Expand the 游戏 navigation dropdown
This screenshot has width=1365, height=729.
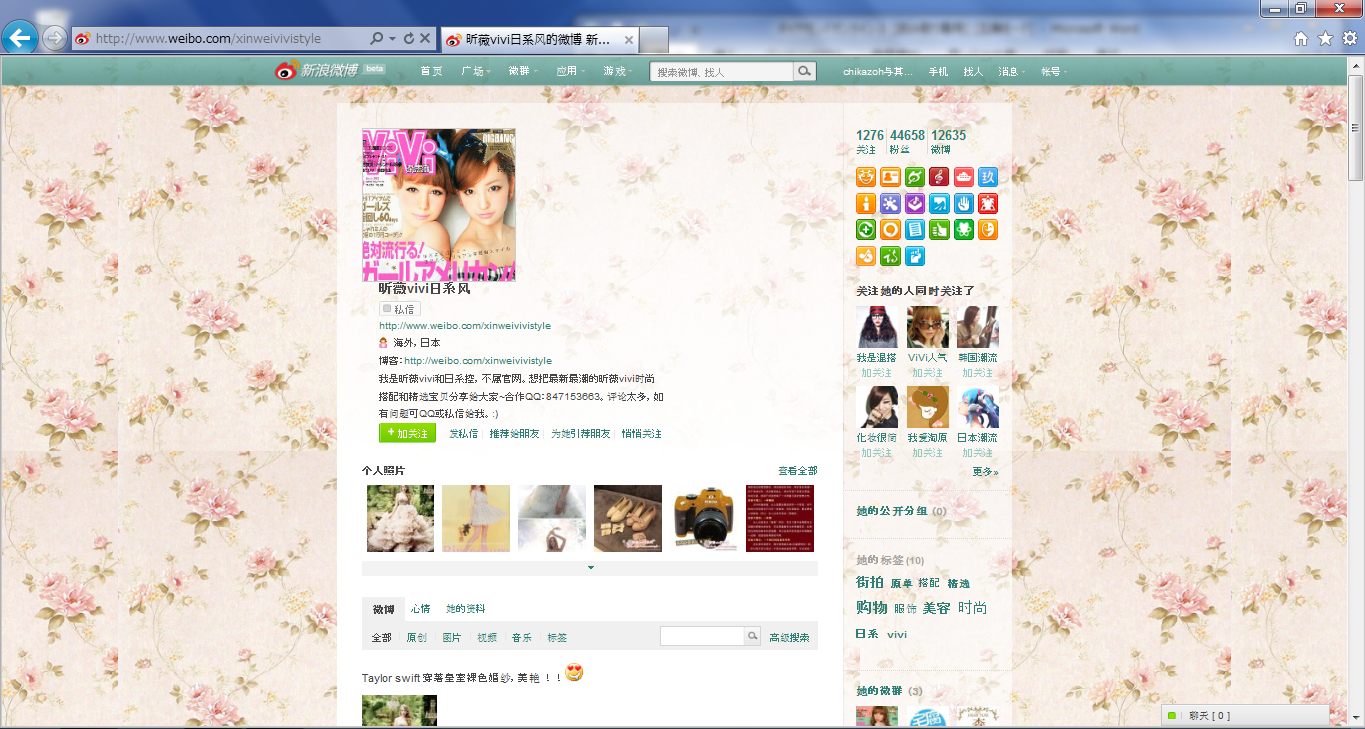[618, 71]
